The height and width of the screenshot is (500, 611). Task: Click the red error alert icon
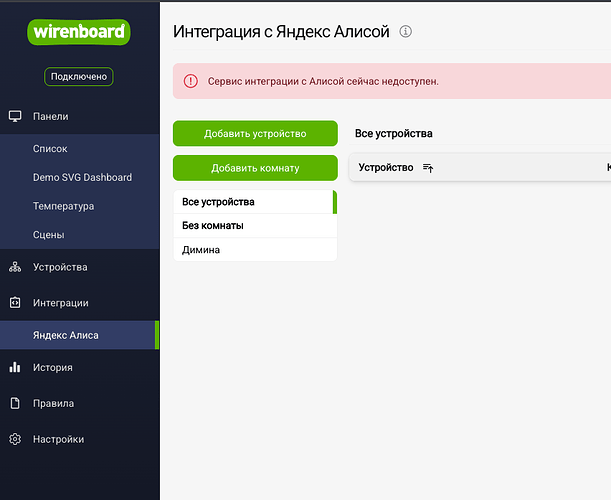[x=191, y=81]
